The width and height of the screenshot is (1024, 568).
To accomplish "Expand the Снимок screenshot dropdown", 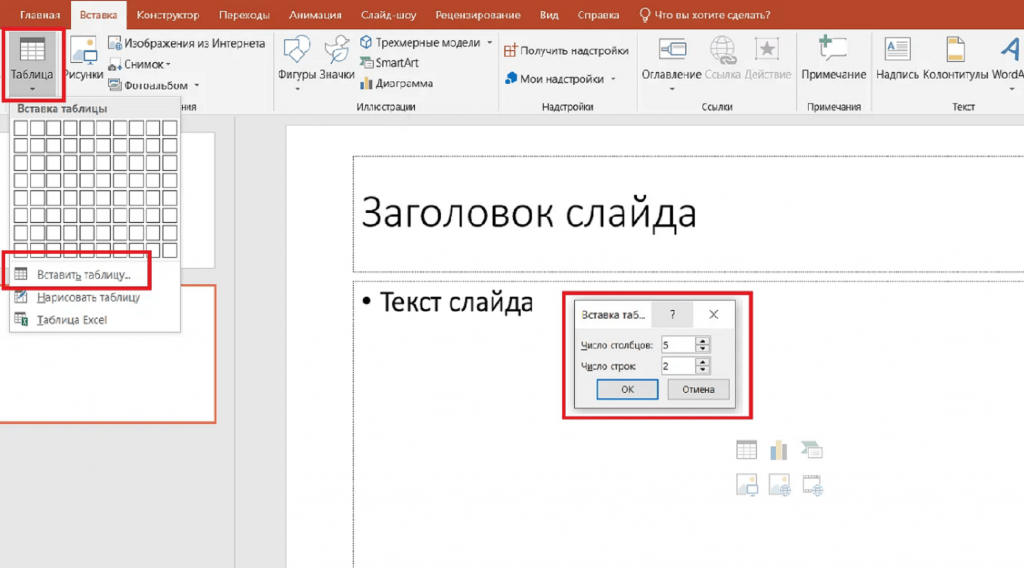I will (x=167, y=65).
